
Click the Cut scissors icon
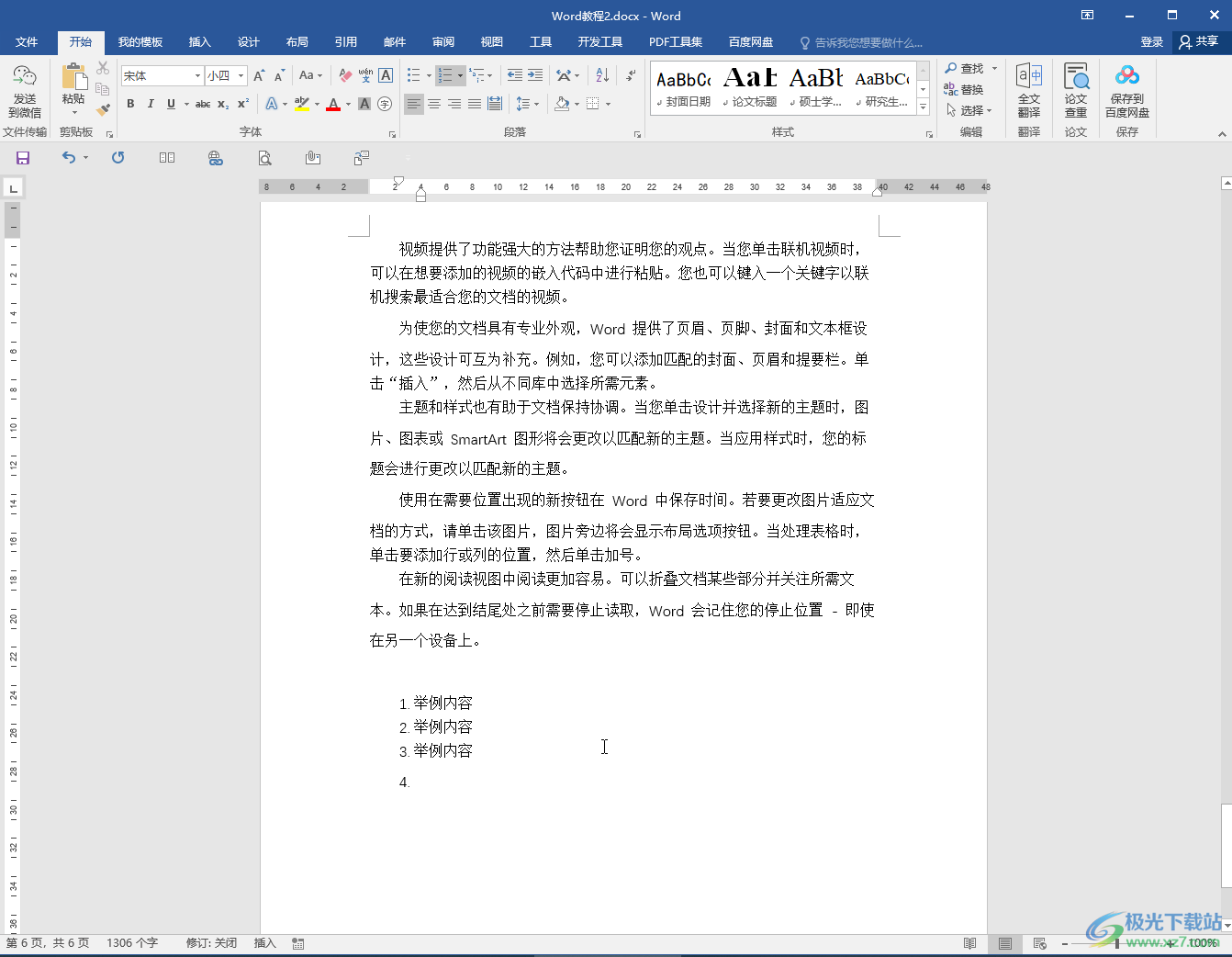click(x=103, y=69)
